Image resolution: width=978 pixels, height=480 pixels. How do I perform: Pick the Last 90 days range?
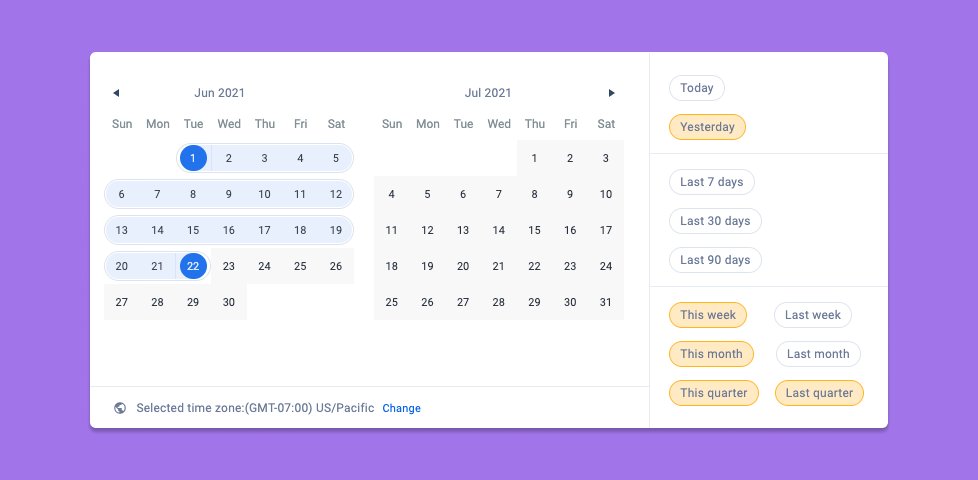pyautogui.click(x=715, y=260)
